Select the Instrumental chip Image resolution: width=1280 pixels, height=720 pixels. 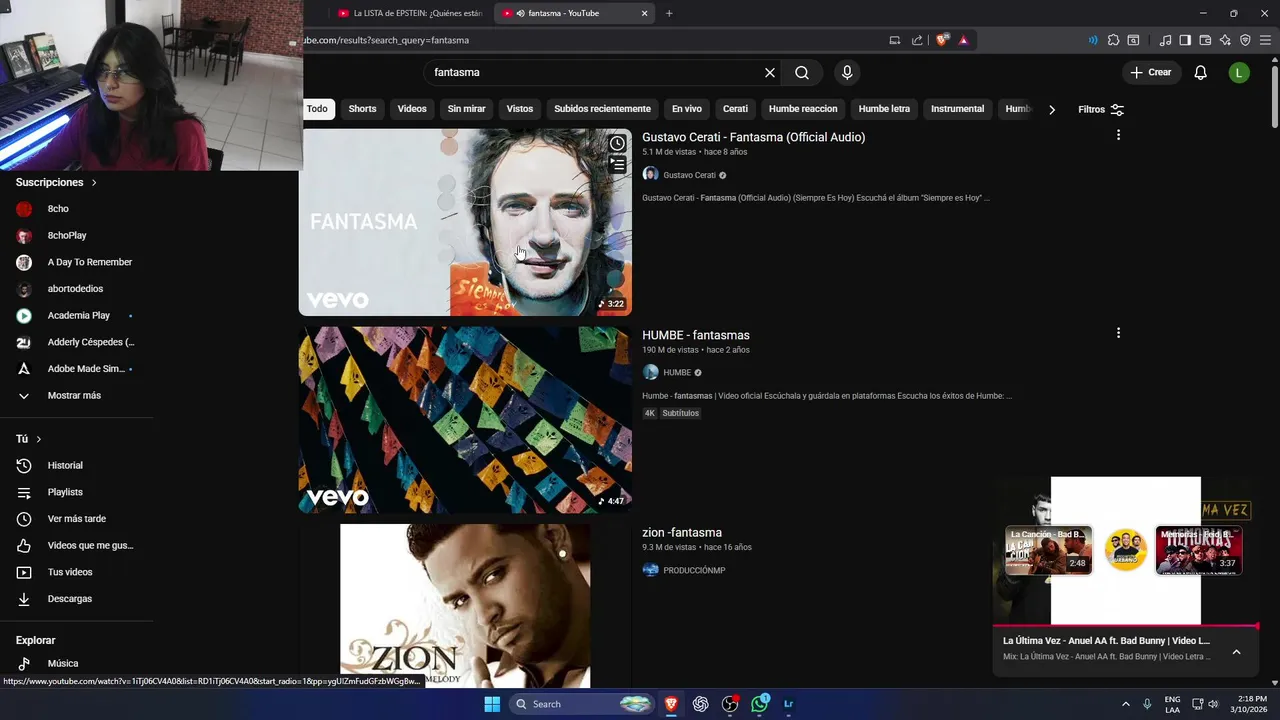tap(957, 109)
